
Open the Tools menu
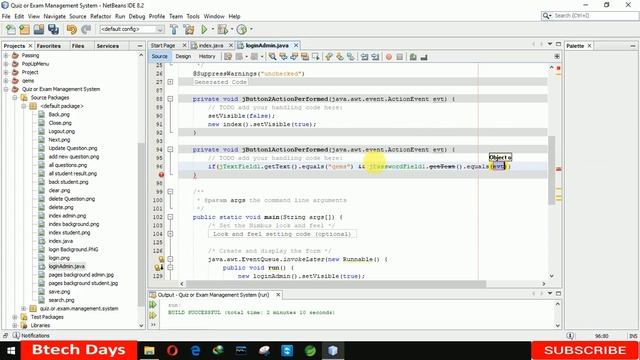click(x=193, y=16)
